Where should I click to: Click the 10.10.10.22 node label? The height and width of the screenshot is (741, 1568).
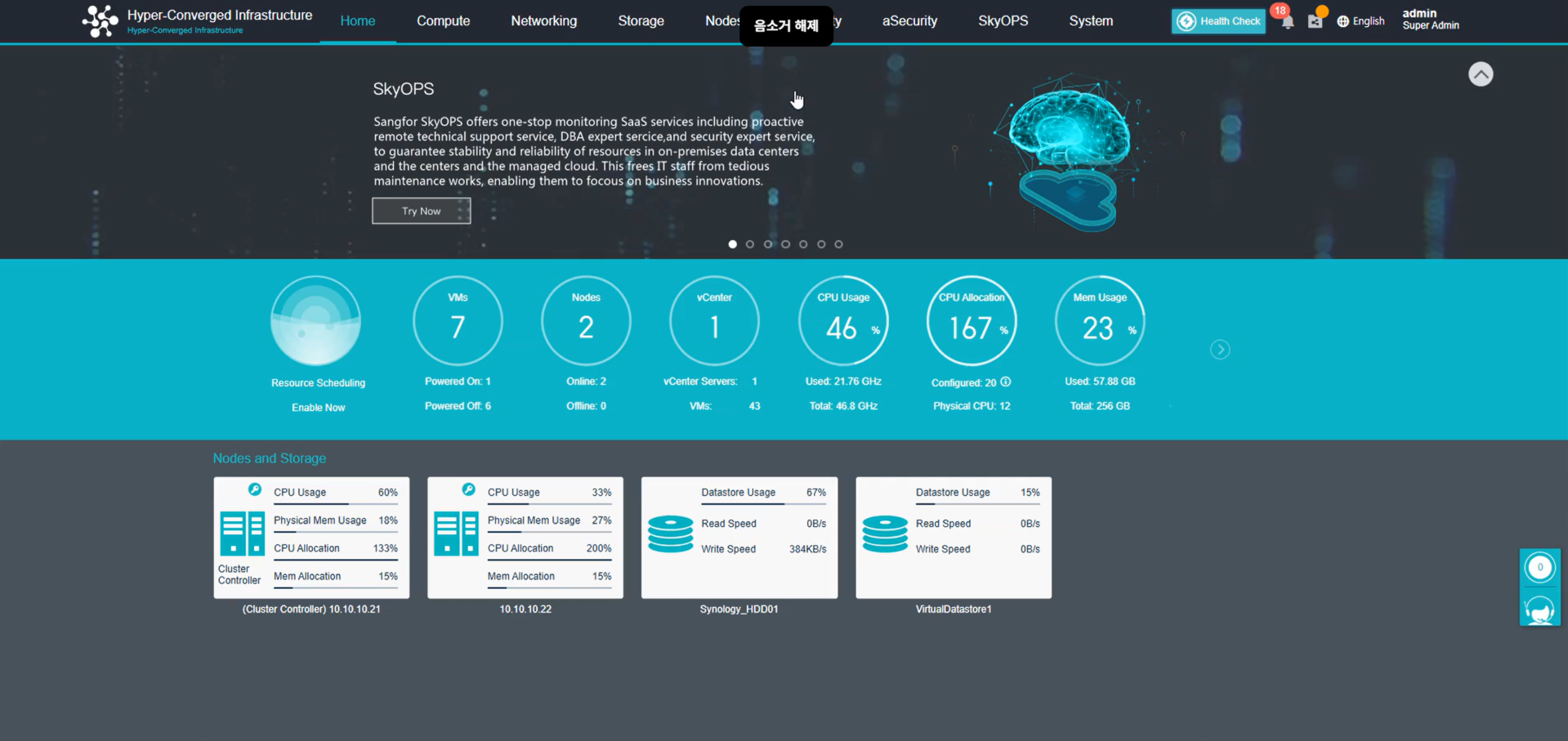525,609
